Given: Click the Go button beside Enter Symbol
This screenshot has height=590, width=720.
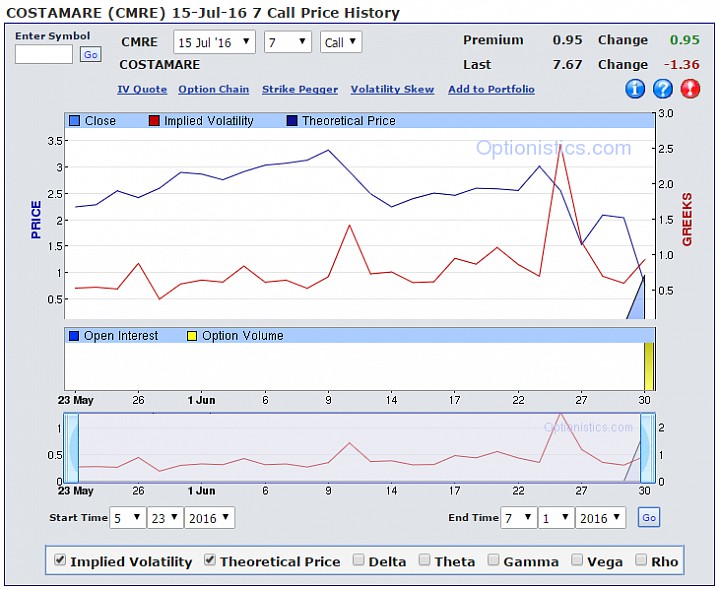Looking at the screenshot, I should (x=90, y=55).
